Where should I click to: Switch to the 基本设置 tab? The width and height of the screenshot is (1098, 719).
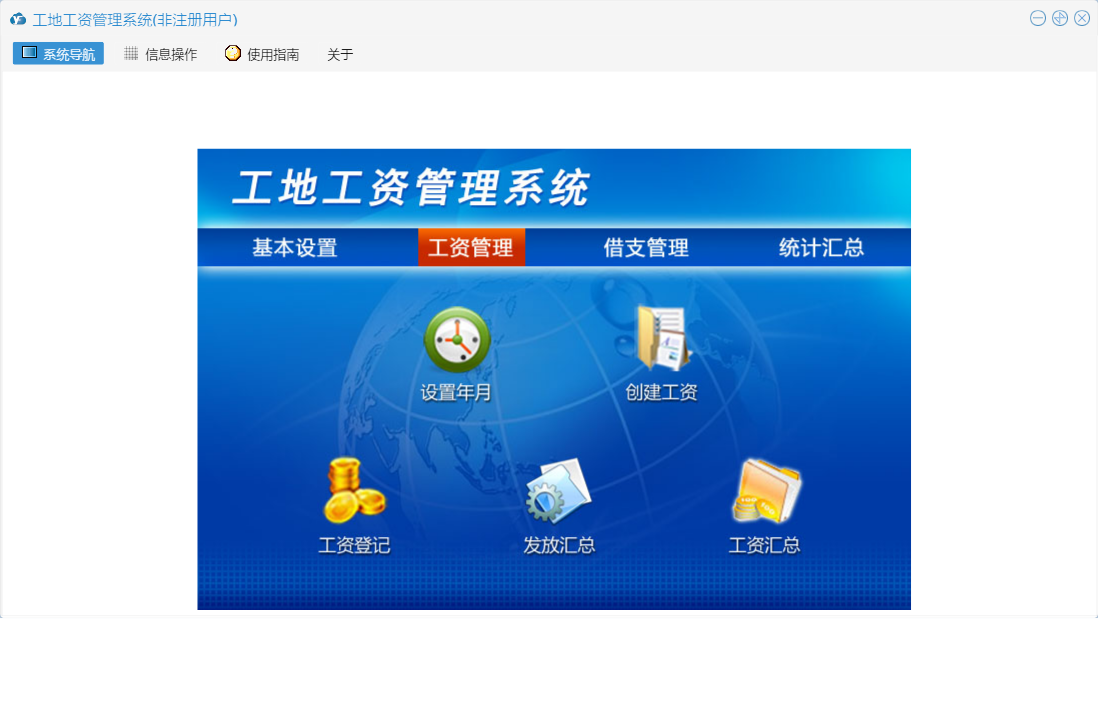click(x=294, y=248)
